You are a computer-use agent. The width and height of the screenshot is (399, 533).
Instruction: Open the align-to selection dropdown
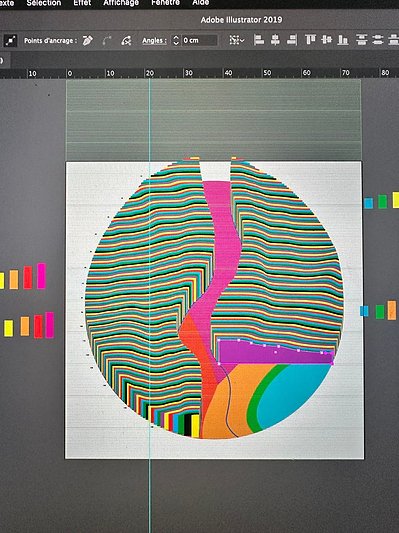[237, 40]
